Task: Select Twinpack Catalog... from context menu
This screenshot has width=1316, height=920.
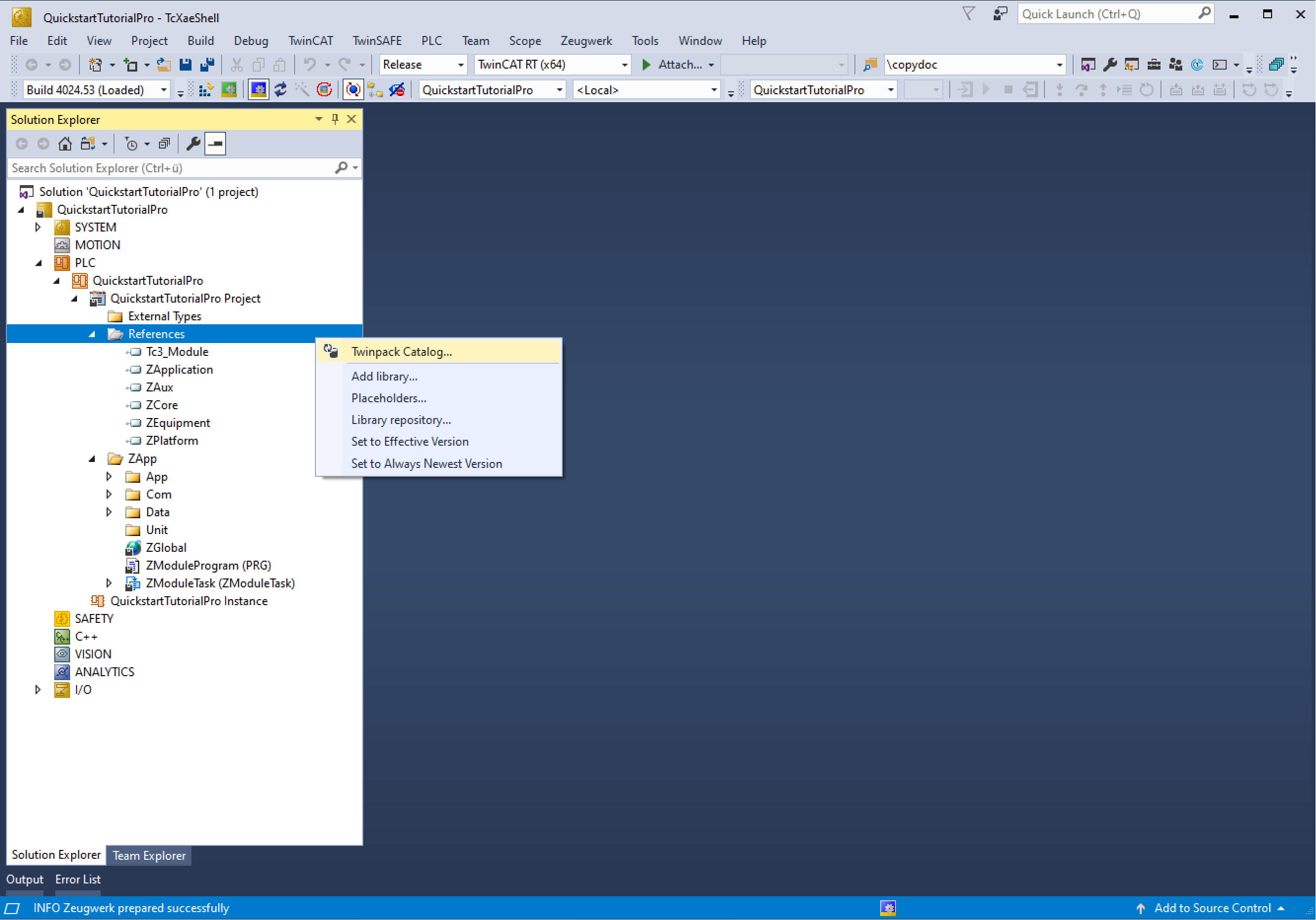Action: (x=439, y=352)
